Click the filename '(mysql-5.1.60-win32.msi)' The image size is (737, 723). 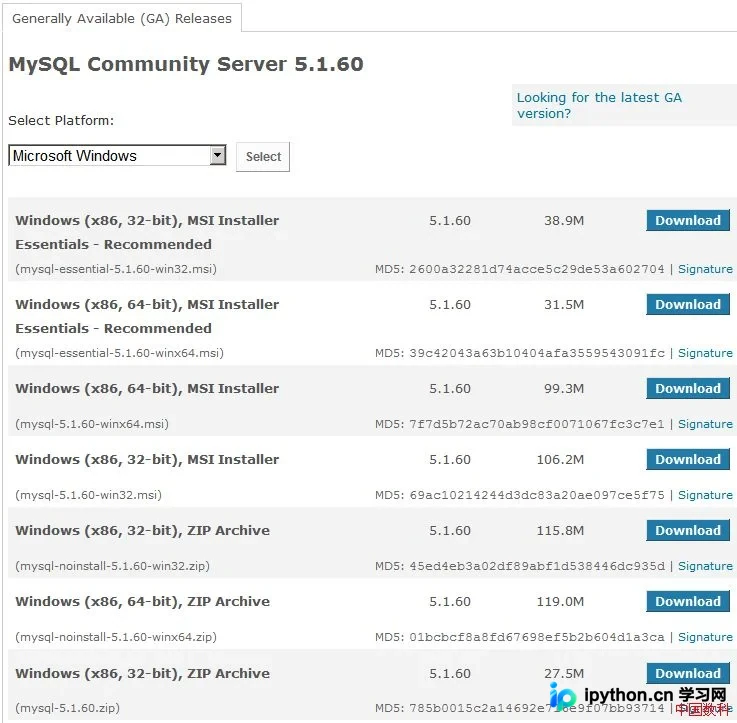click(x=88, y=495)
